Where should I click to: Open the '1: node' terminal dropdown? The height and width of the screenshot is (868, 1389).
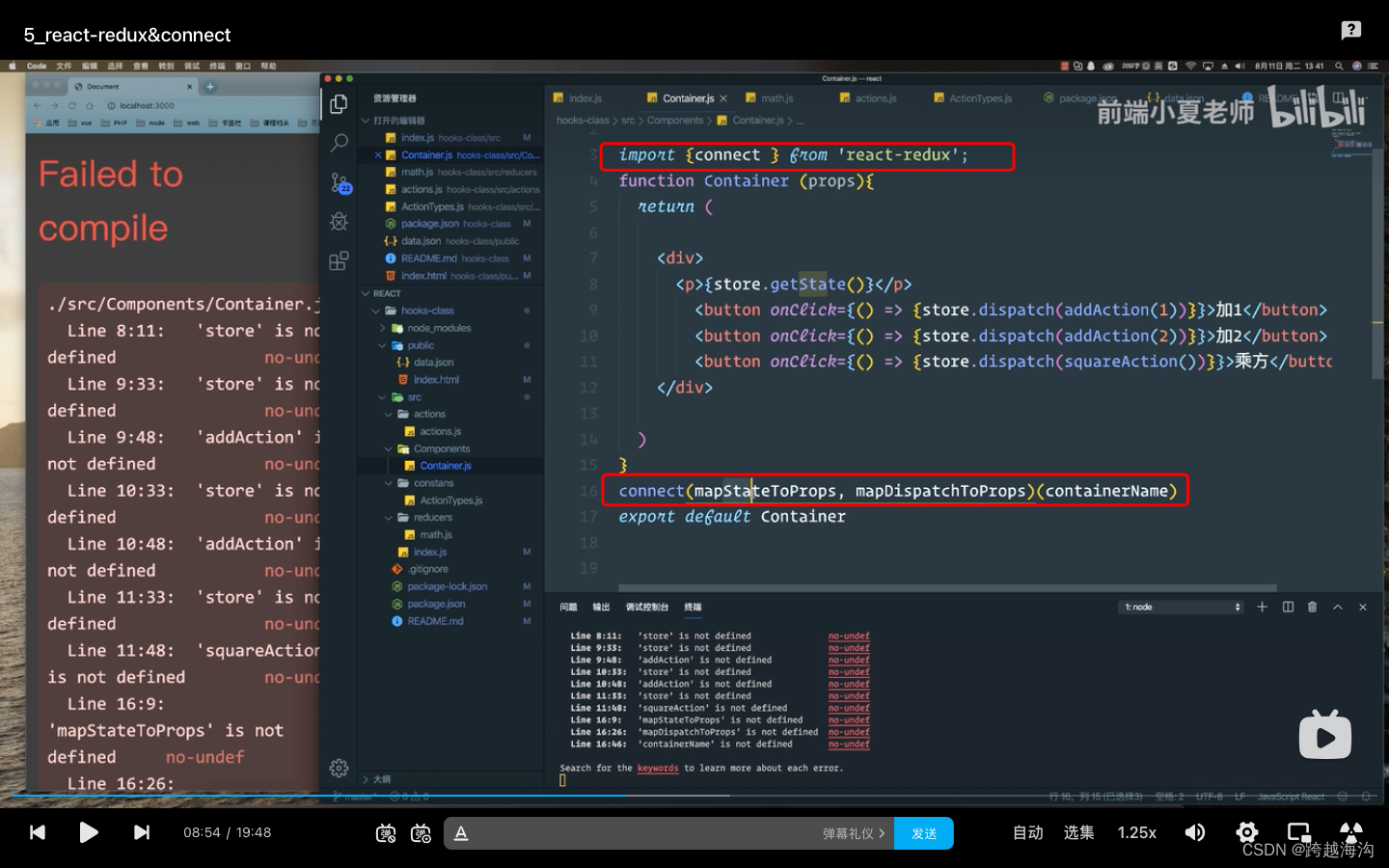(1182, 607)
